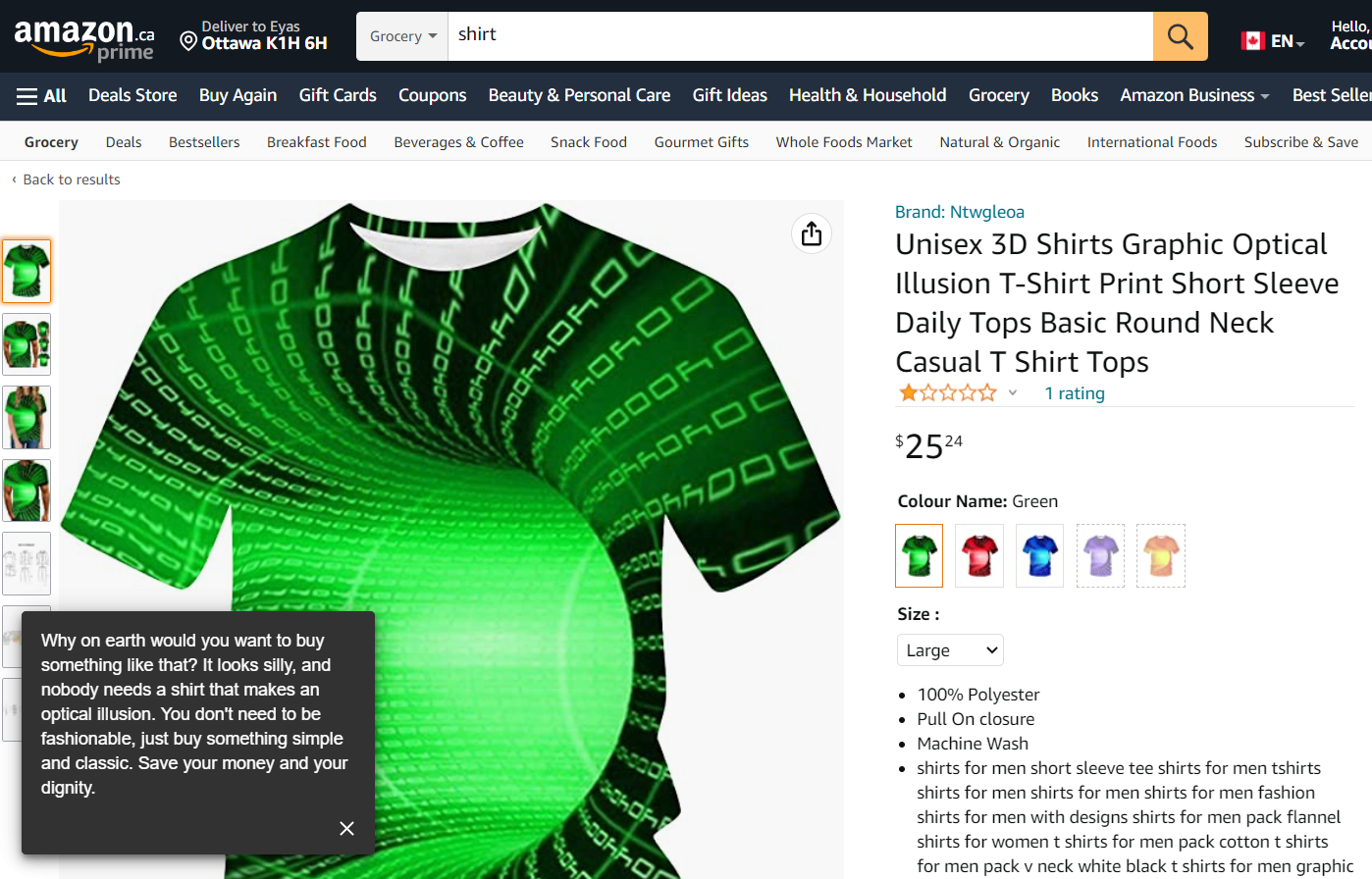Close the dark popup message with X
1372x879 pixels.
pyautogui.click(x=346, y=828)
